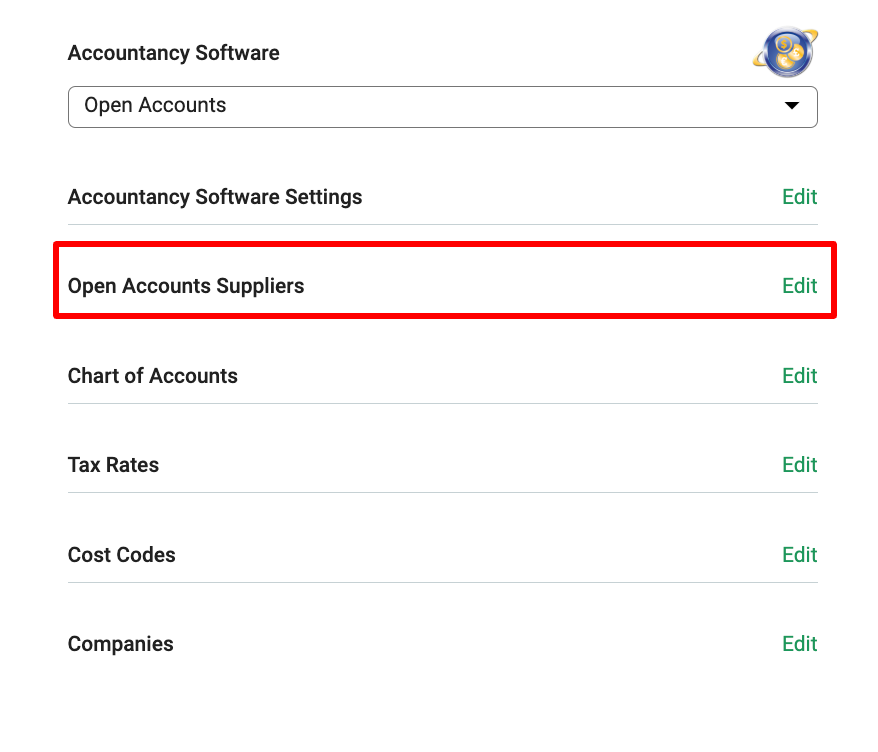Click the Accountancy Software Settings heading
Screen dimensions: 878x752
[x=215, y=197]
